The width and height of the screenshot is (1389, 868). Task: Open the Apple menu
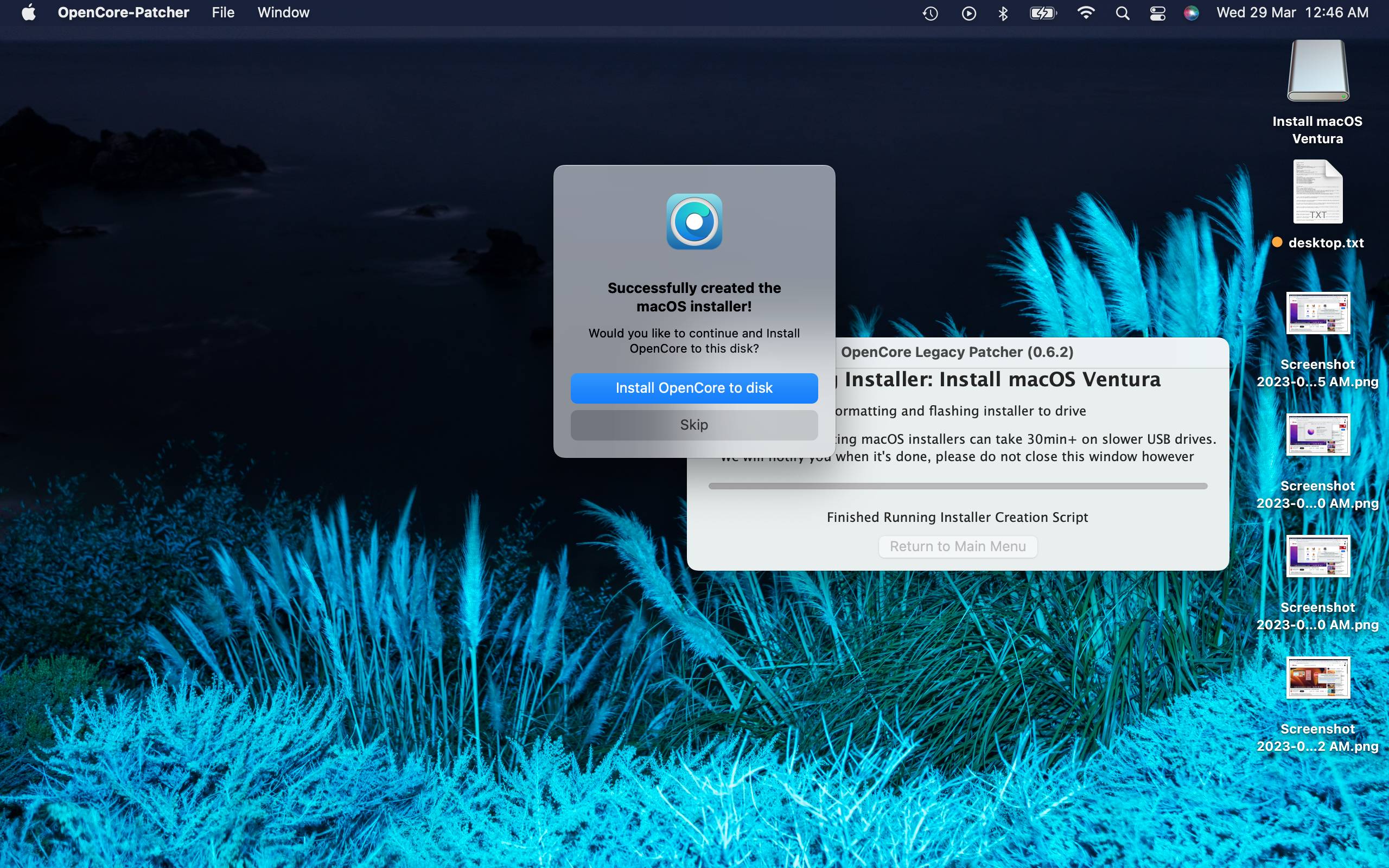29,12
